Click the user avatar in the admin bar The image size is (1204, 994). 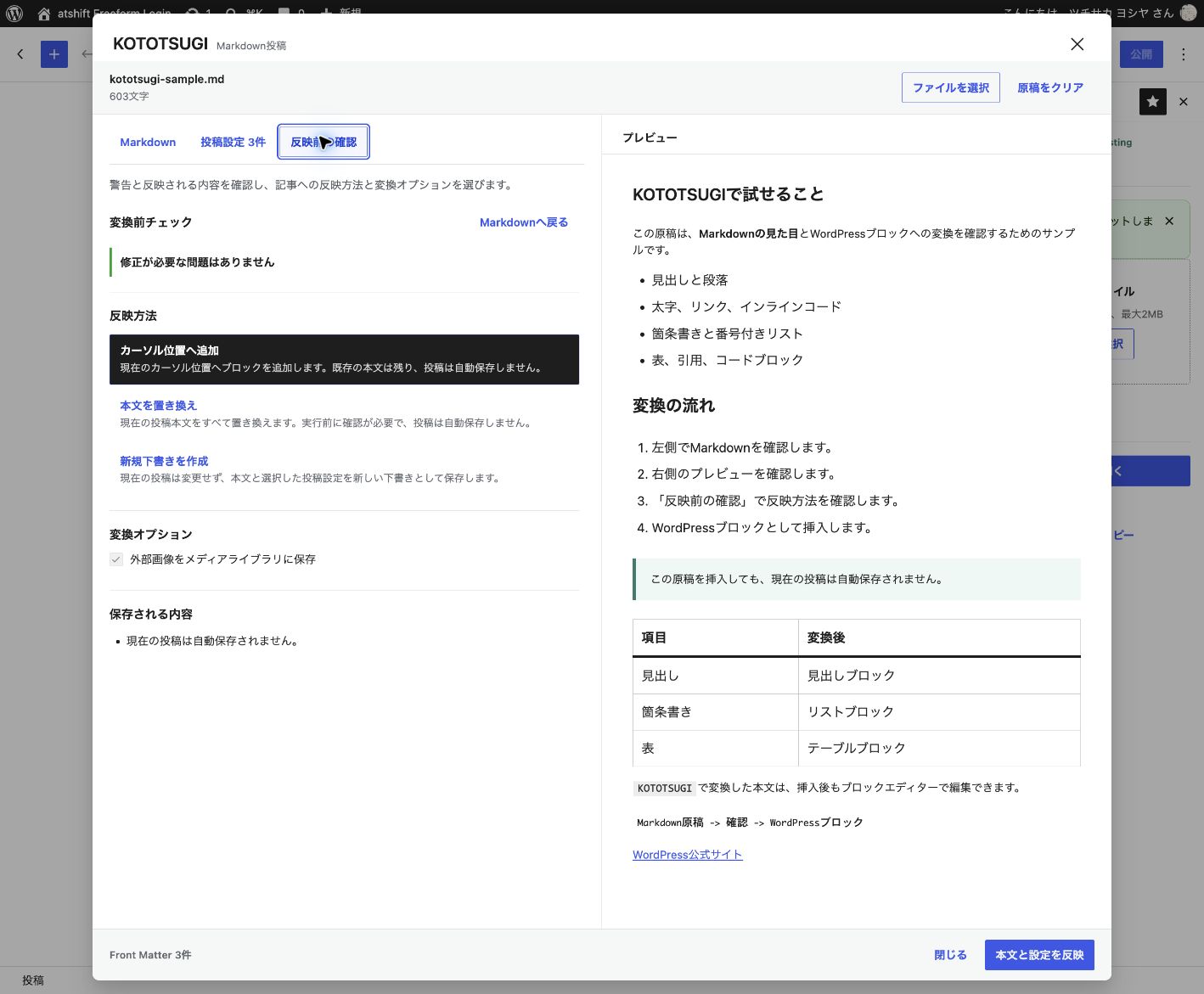point(1189,13)
